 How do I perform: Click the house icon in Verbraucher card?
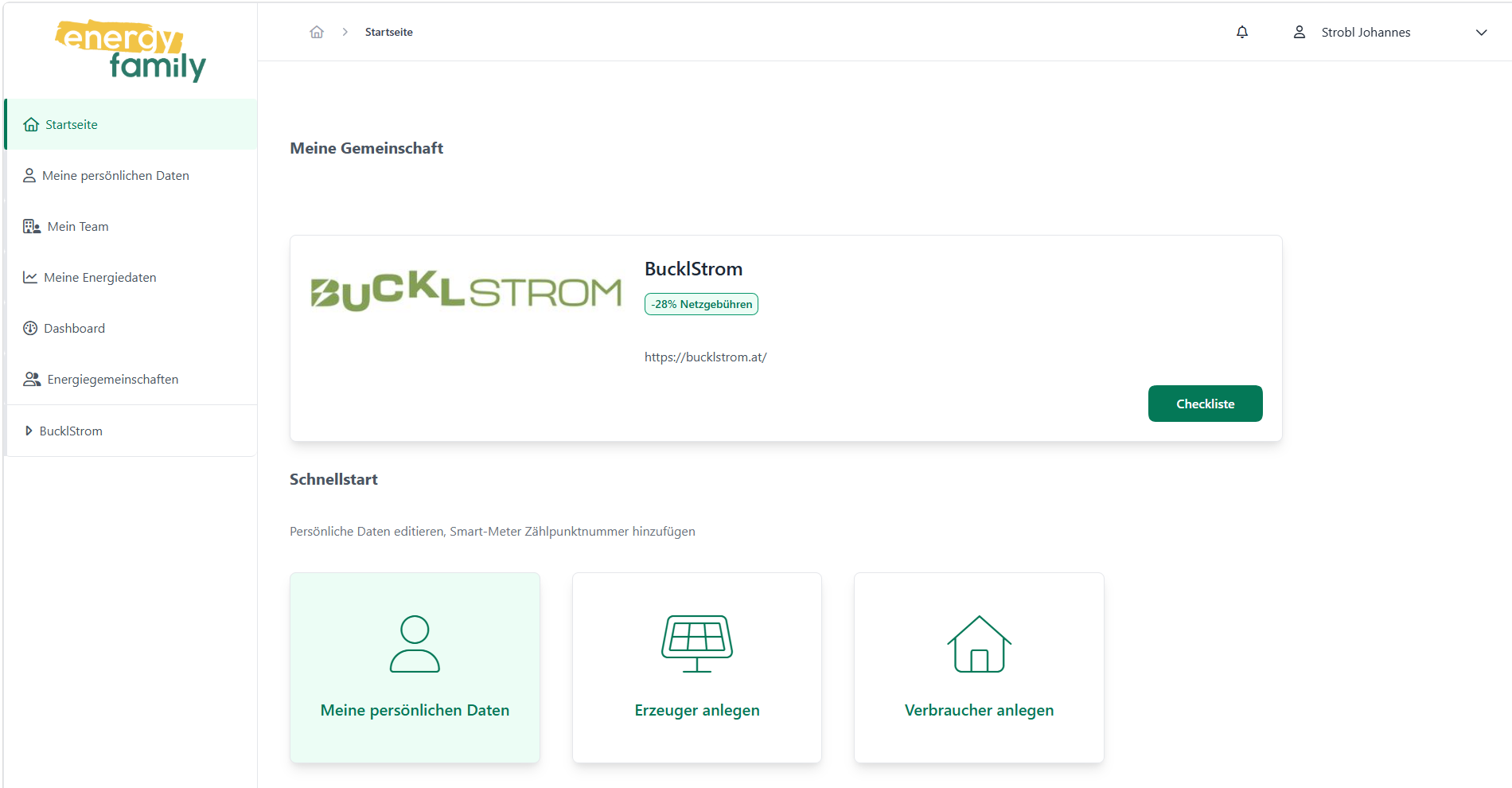pos(979,643)
